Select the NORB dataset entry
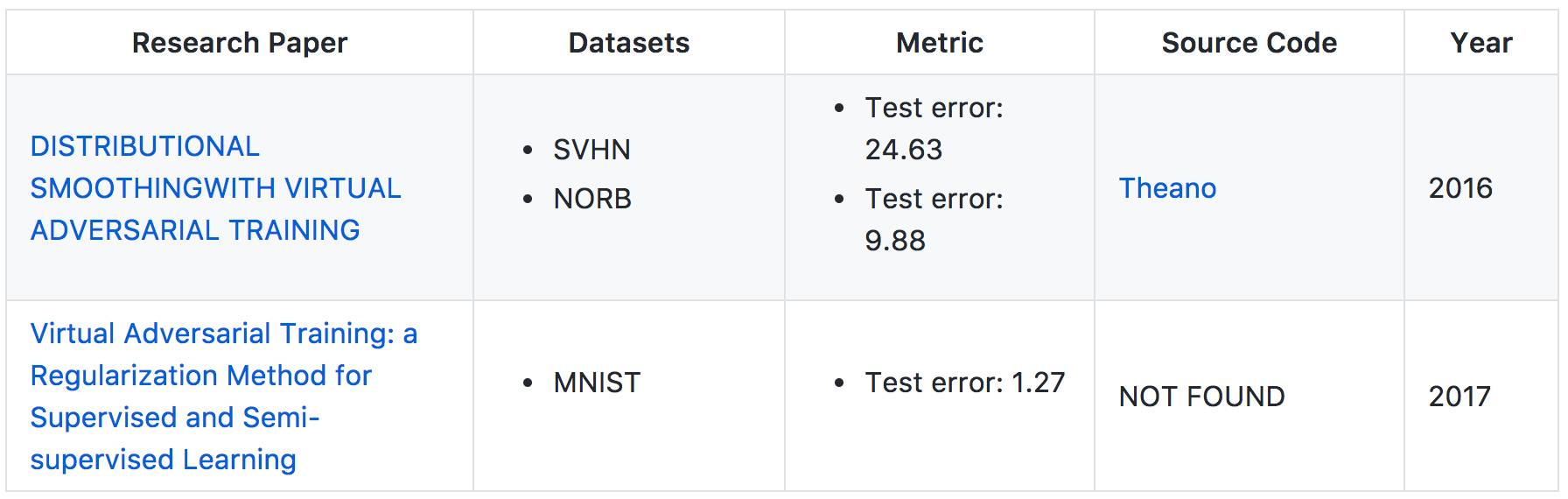 click(x=592, y=199)
